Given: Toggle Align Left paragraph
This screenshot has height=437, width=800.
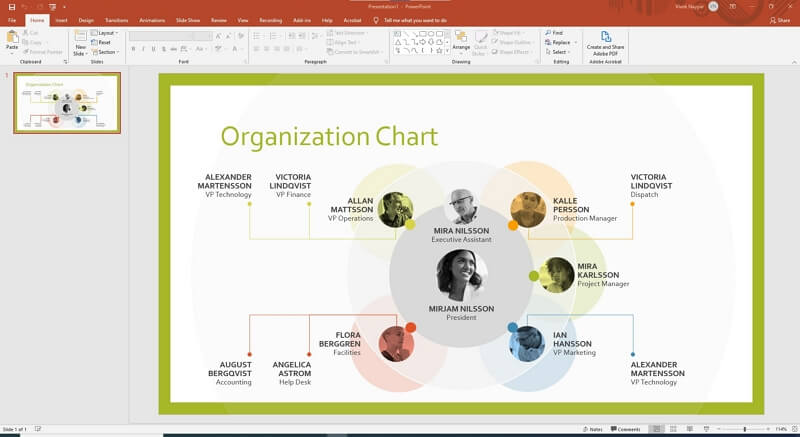Looking at the screenshot, I should coord(256,49).
